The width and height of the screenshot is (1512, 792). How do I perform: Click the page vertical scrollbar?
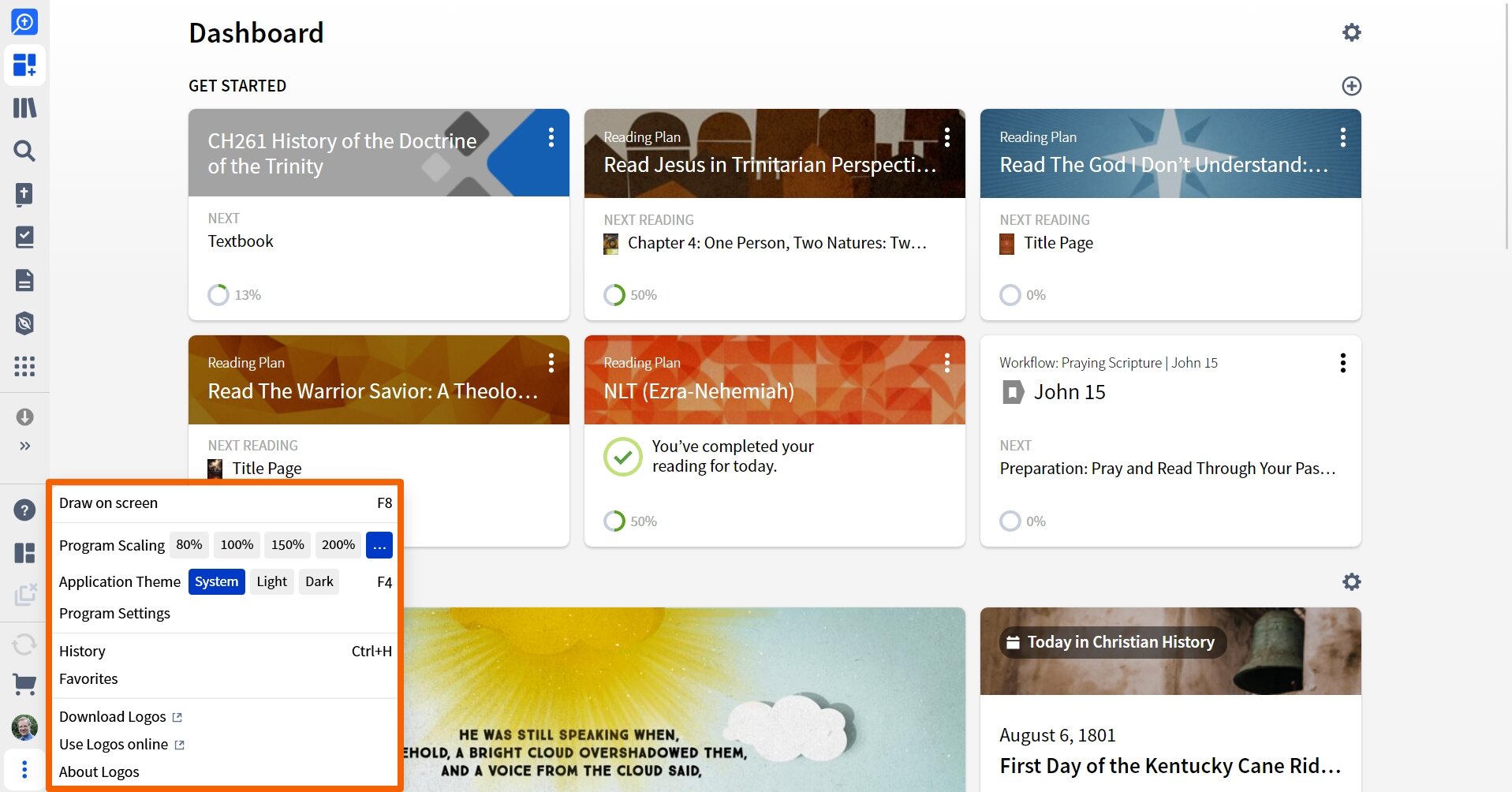[1507, 126]
